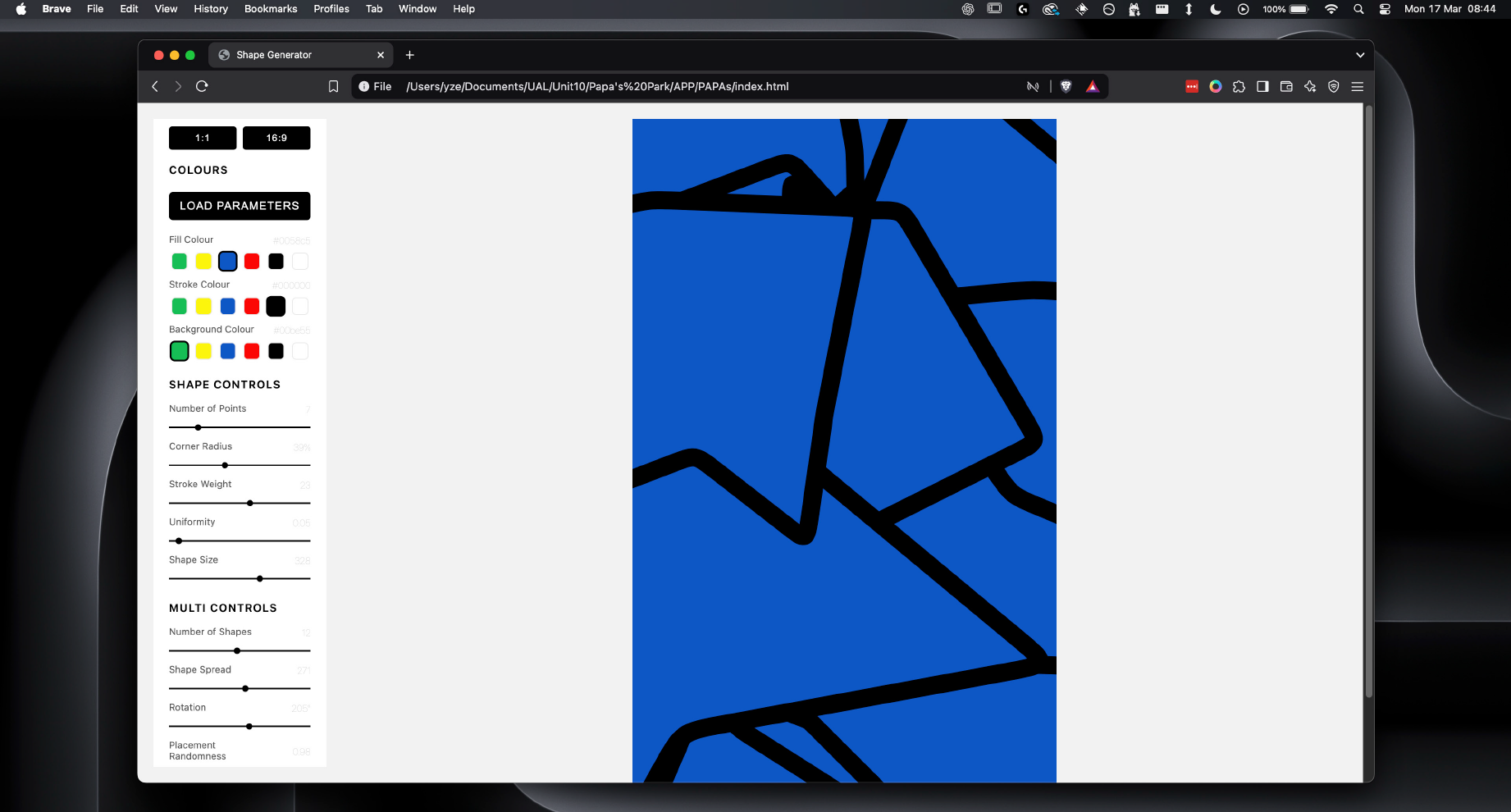This screenshot has width=1511, height=812.
Task: Click the LOAD PARAMETERS button
Action: [x=240, y=206]
